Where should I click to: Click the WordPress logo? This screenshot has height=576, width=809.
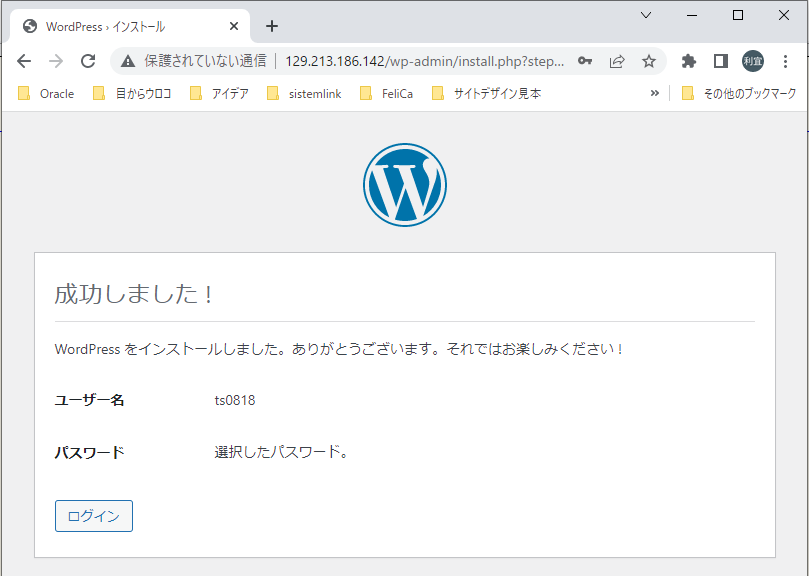coord(405,185)
